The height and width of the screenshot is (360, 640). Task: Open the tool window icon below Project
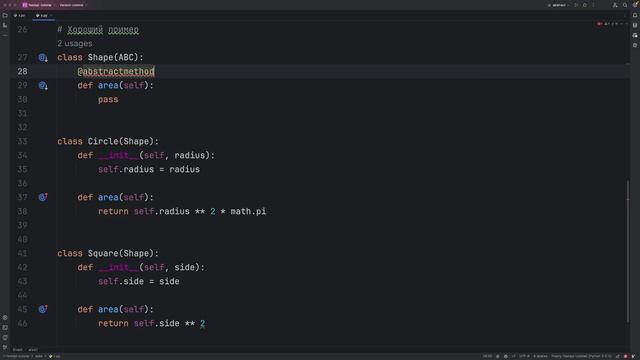[5, 25]
